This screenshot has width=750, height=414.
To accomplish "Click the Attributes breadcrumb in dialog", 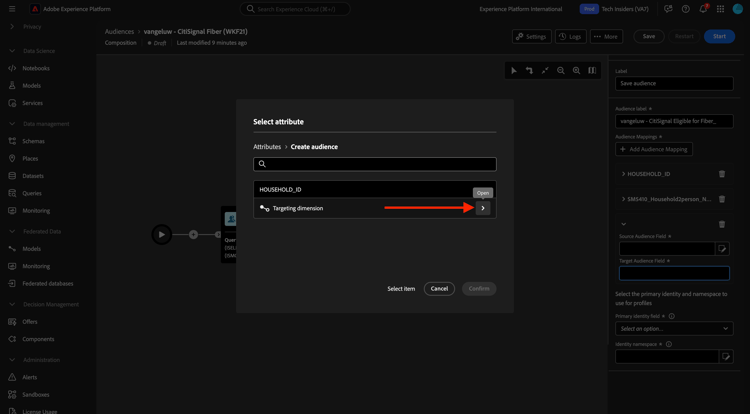I will 267,147.
